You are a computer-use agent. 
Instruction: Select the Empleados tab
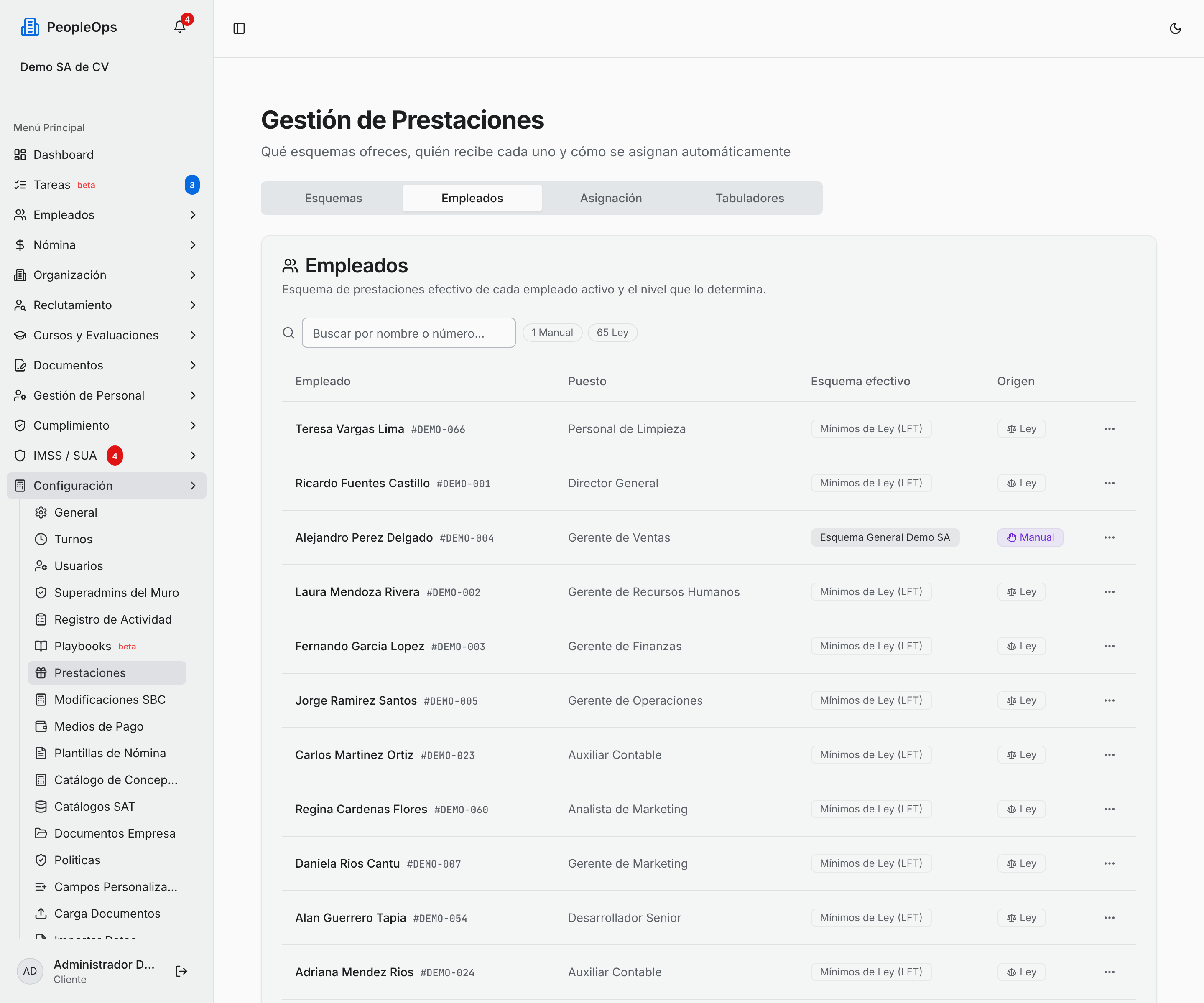click(472, 199)
